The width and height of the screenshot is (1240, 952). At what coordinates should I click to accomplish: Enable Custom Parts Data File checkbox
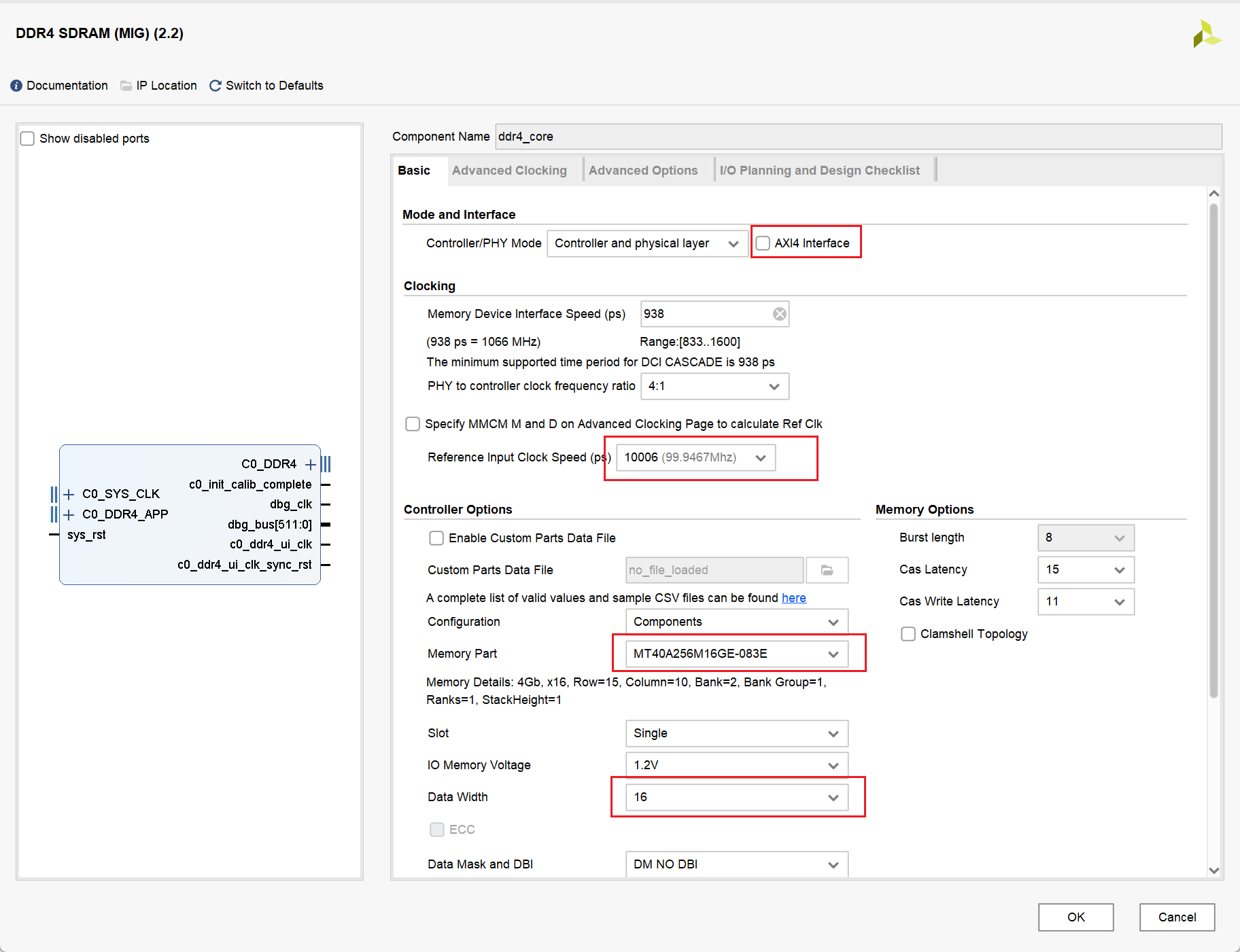pyautogui.click(x=436, y=538)
